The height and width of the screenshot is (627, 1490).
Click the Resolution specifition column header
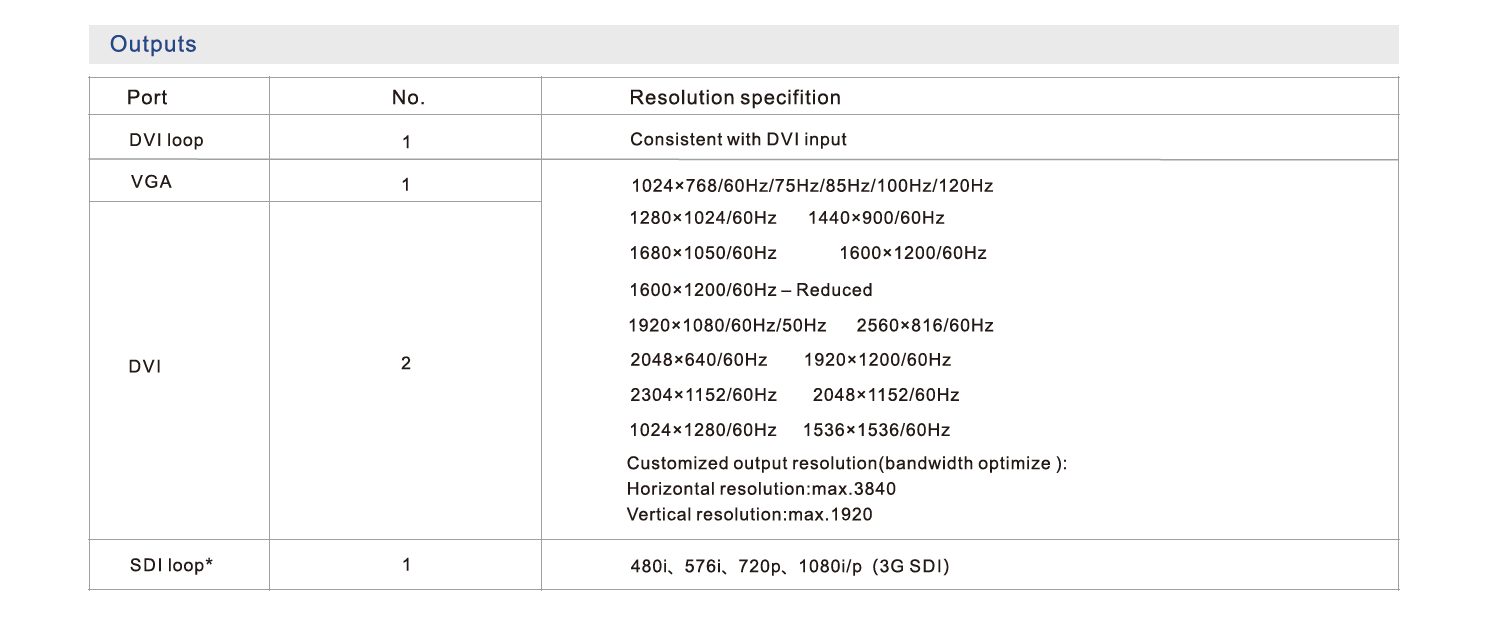[x=735, y=98]
